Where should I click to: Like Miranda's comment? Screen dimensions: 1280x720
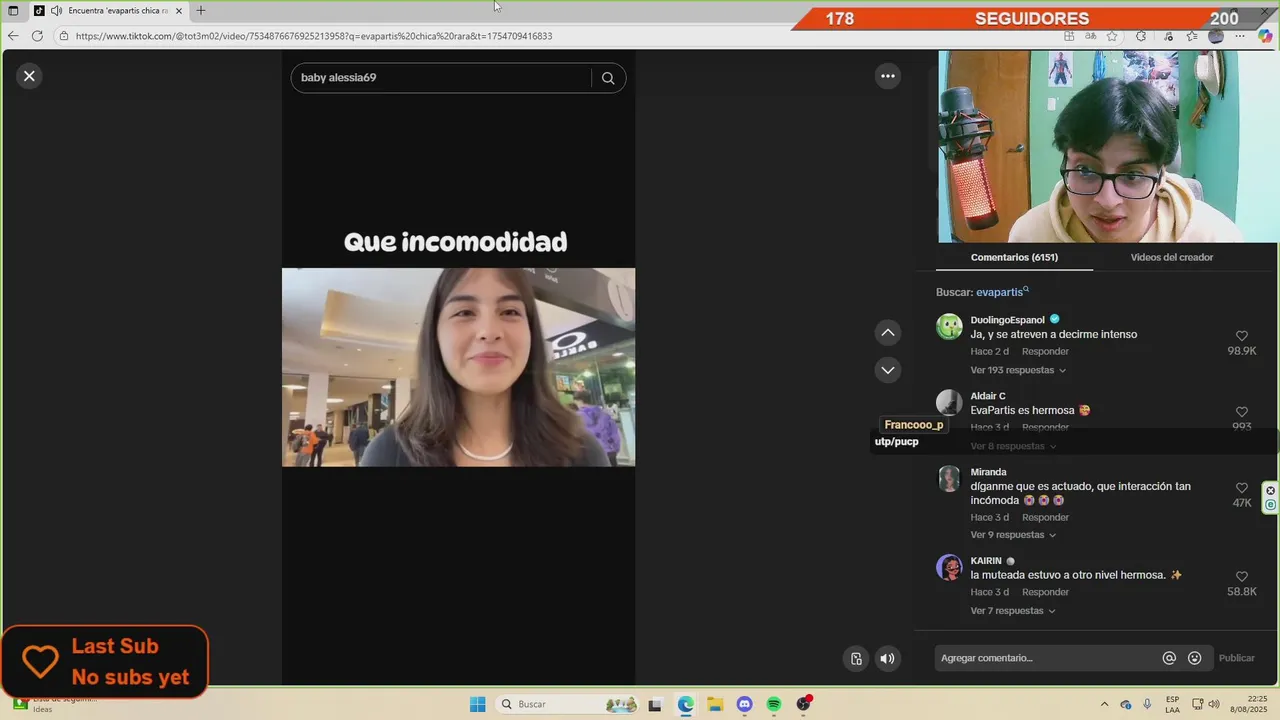pyautogui.click(x=1242, y=488)
